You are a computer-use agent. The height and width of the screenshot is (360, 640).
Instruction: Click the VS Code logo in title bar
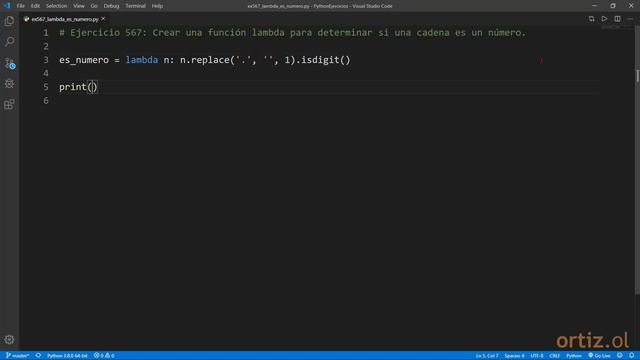coord(7,6)
